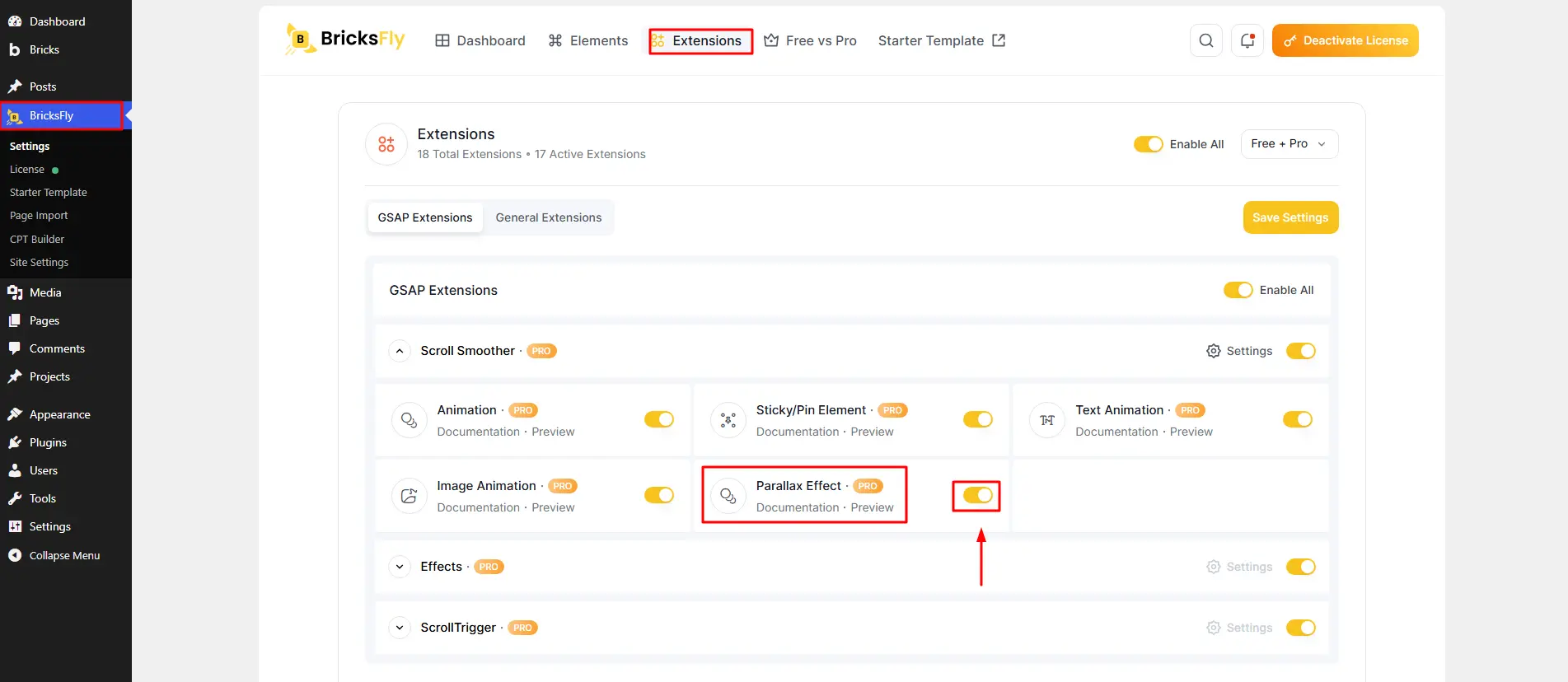Viewport: 1568px width, 682px height.
Task: Collapse the Scroll Smoother section
Action: [x=400, y=351]
